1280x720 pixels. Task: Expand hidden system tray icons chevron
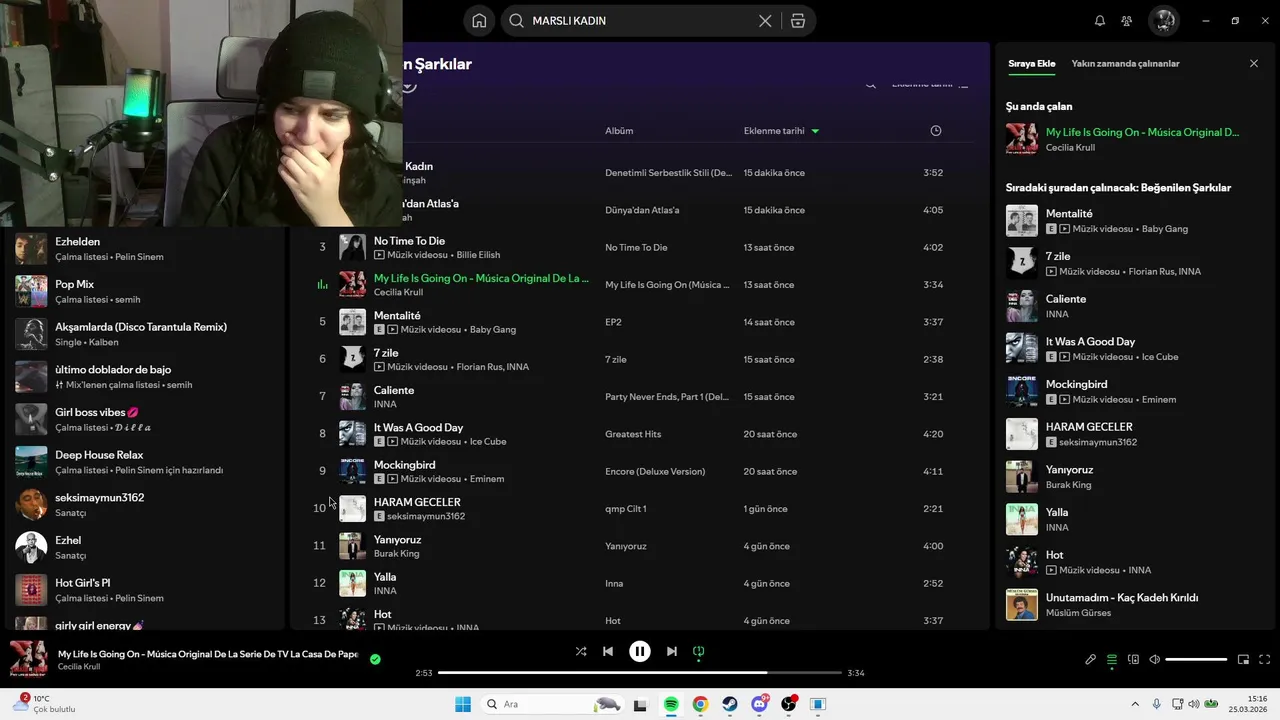click(1135, 704)
